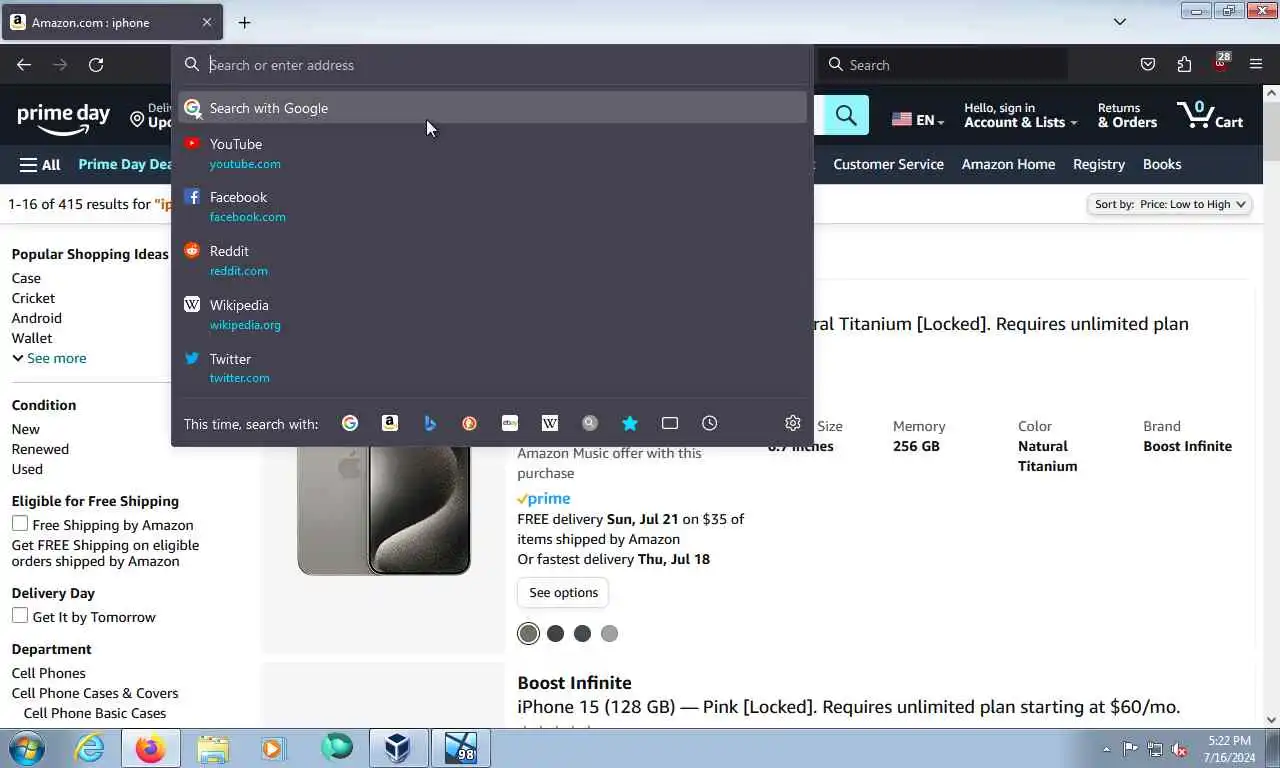1280x768 pixels.
Task: Open search settings gear icon
Action: click(x=793, y=423)
